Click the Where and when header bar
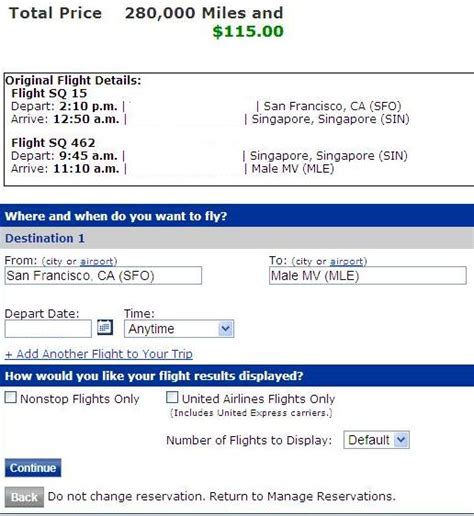Viewport: 474px width, 516px height. pos(237,216)
